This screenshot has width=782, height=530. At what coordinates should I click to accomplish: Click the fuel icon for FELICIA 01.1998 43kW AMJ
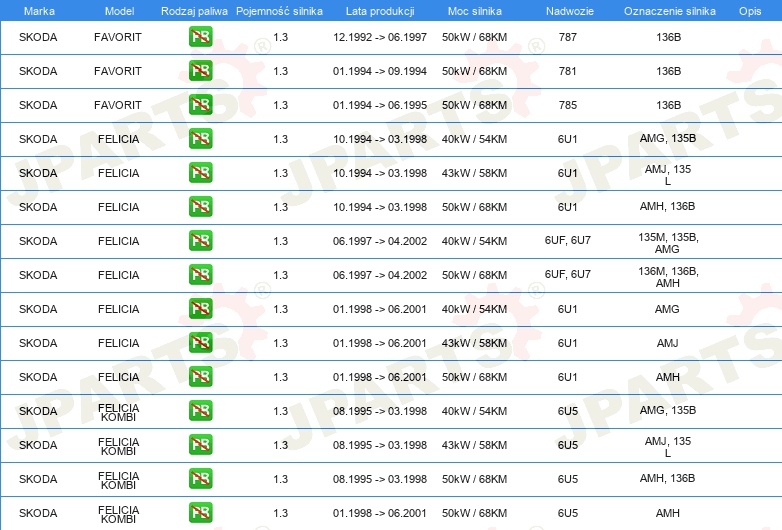tap(200, 342)
